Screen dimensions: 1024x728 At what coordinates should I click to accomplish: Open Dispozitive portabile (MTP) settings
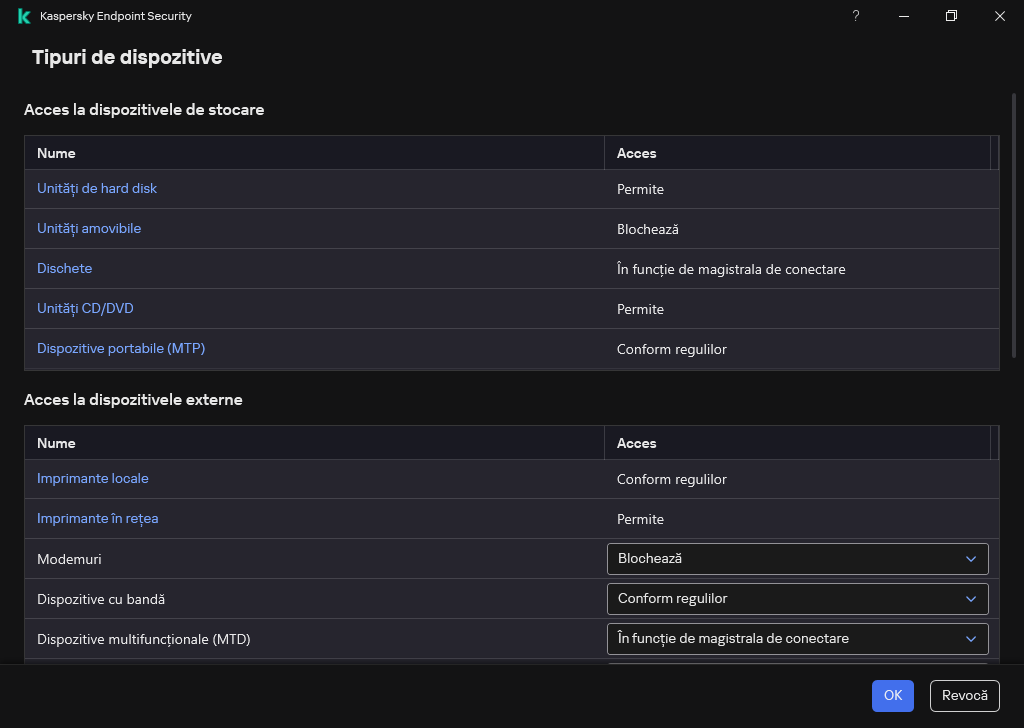(x=120, y=348)
